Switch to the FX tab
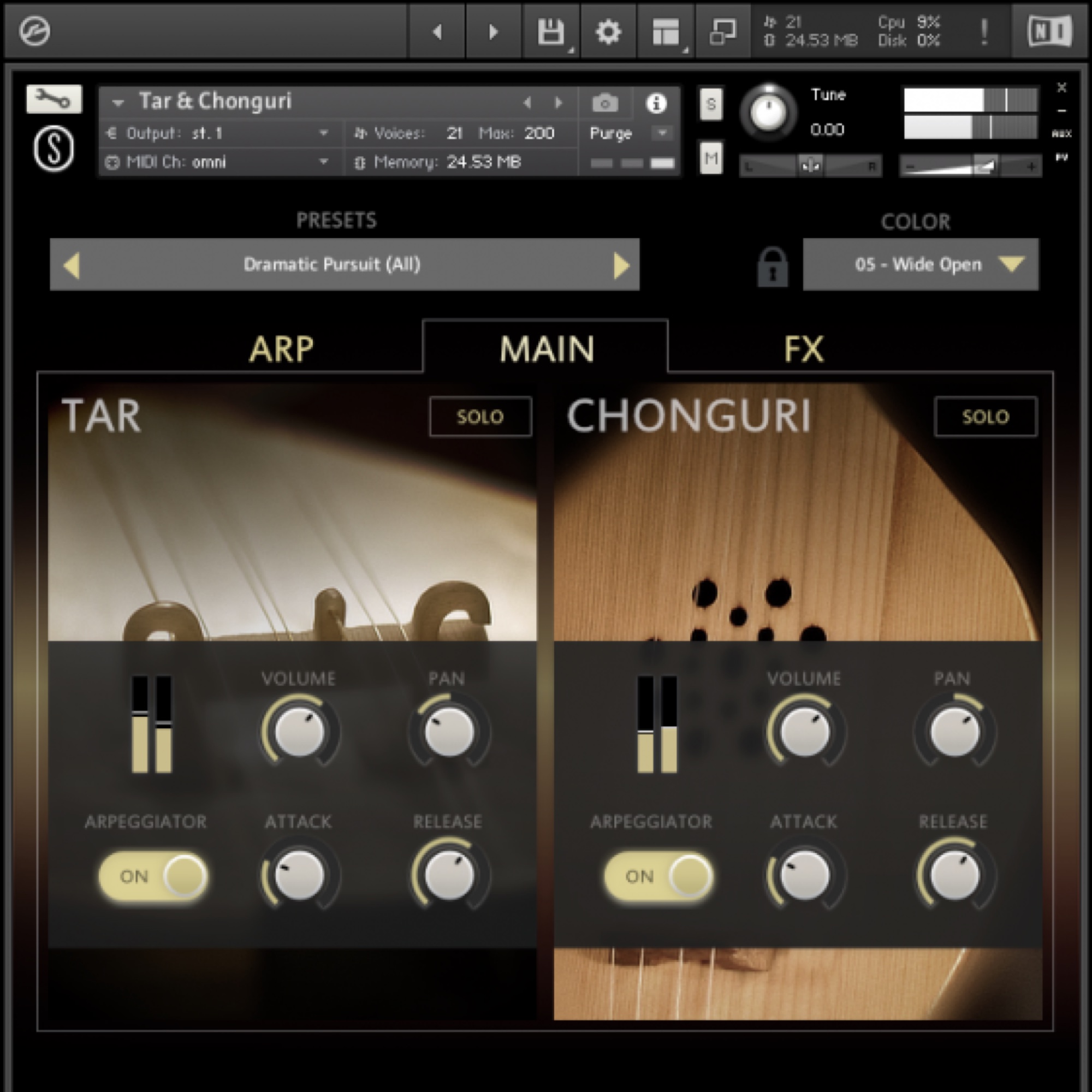 (x=803, y=349)
